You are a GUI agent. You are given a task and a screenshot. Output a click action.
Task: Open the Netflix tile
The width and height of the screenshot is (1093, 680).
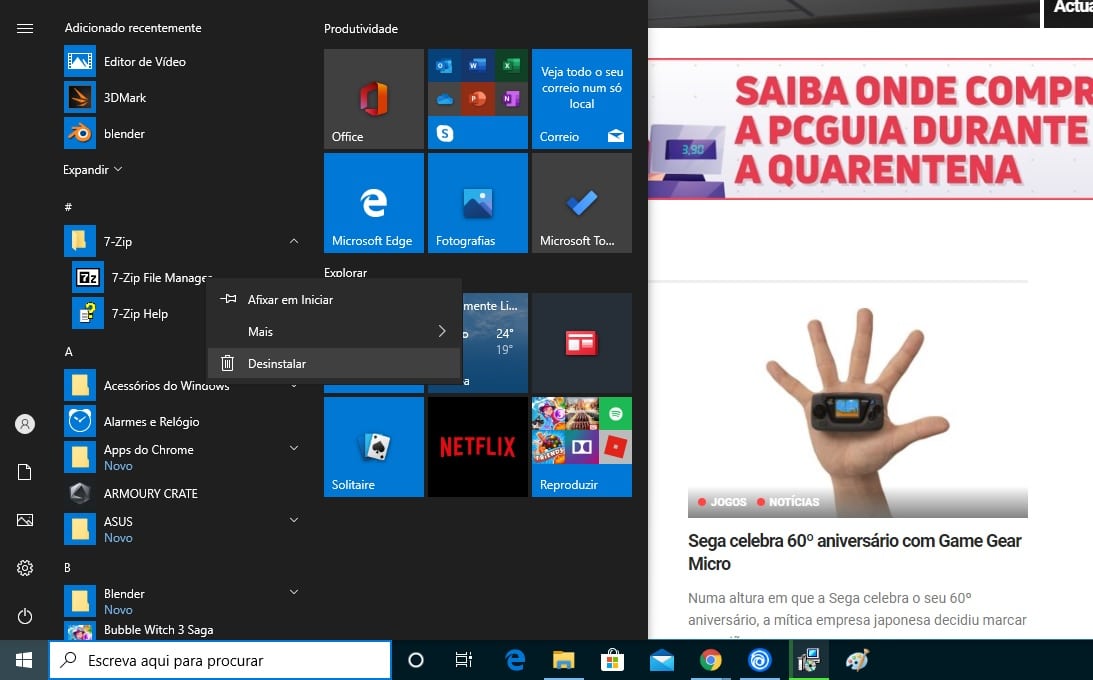point(477,447)
